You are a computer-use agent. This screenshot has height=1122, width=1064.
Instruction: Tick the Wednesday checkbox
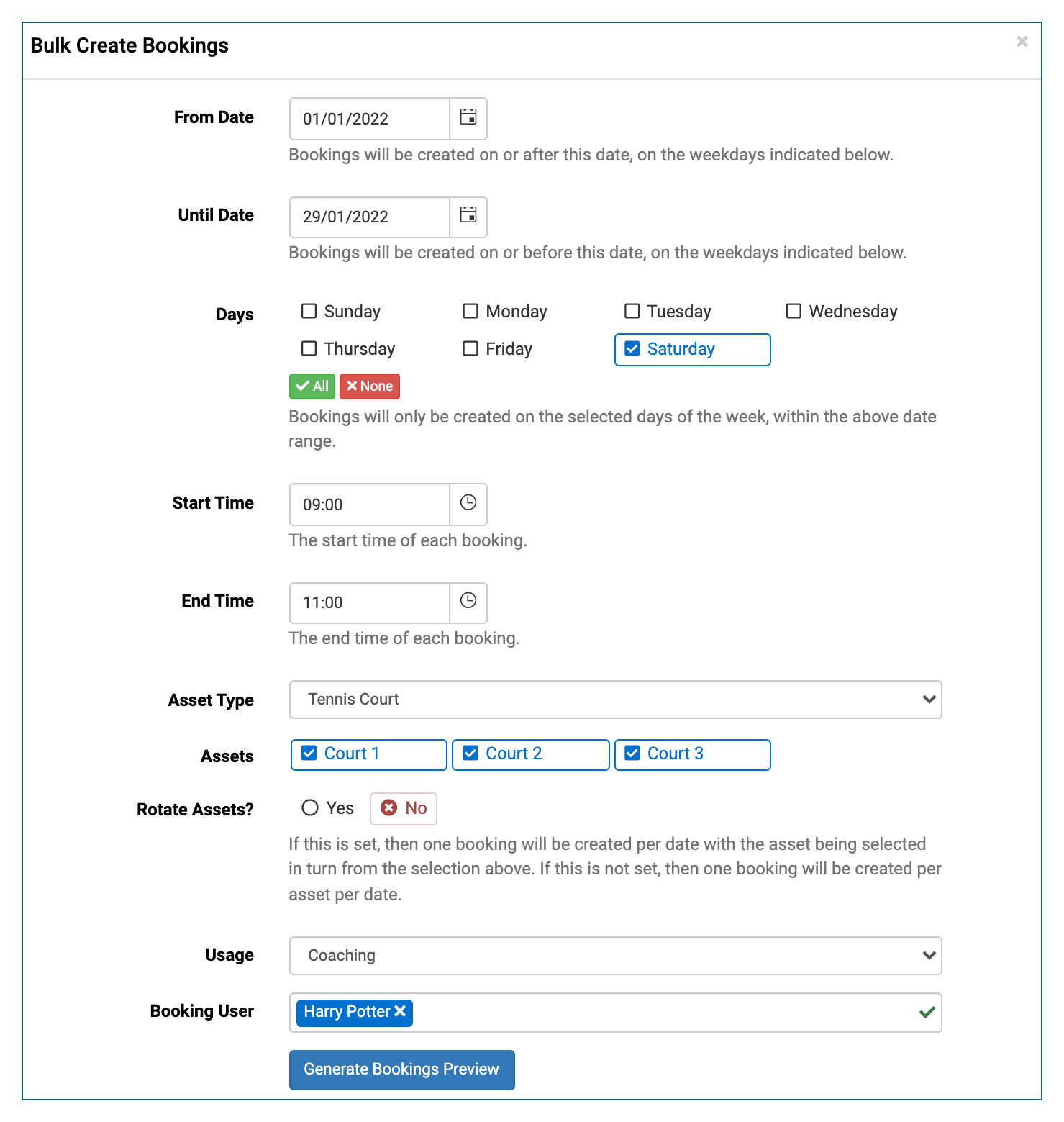(x=794, y=311)
